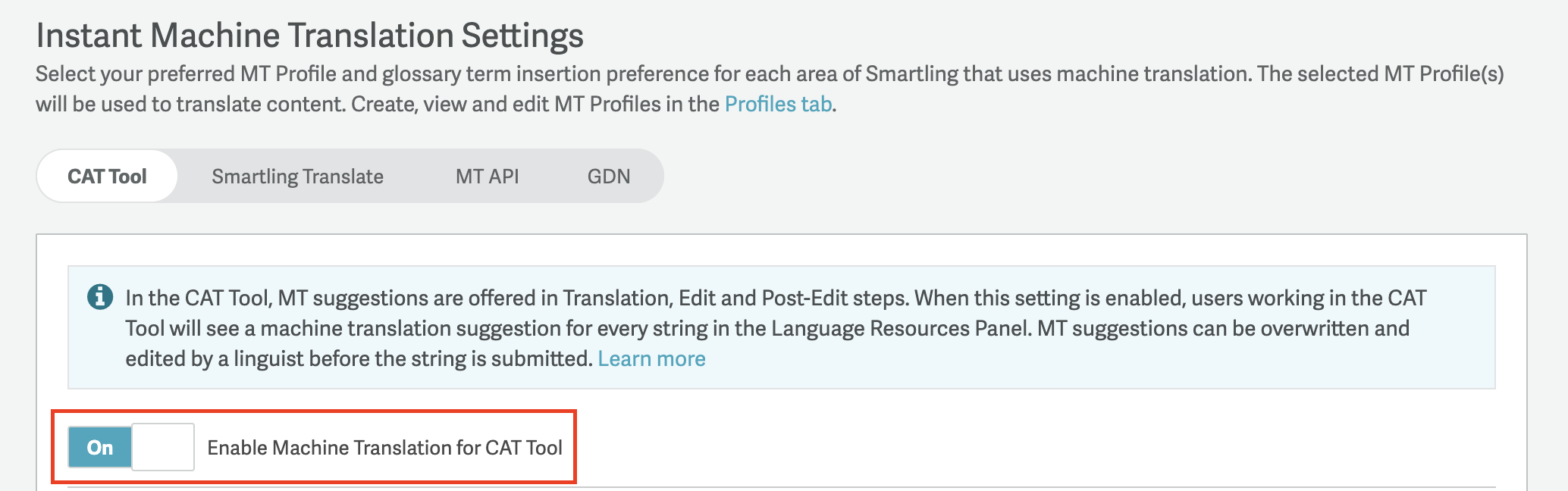Screen dimensions: 1568x491
Task: Click "MT suggestions can be overwritten" in the notice
Action: coord(1222,328)
